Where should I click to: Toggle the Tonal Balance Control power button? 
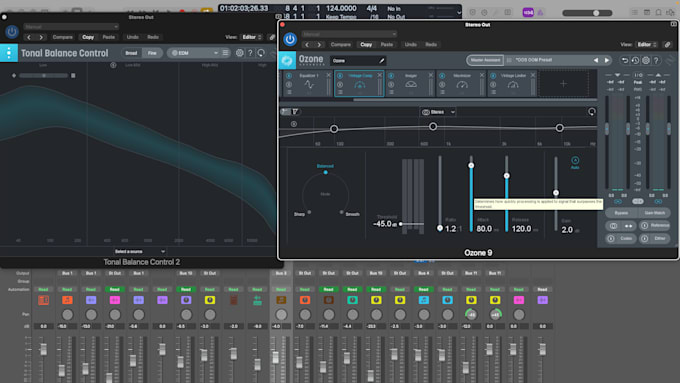(11, 32)
